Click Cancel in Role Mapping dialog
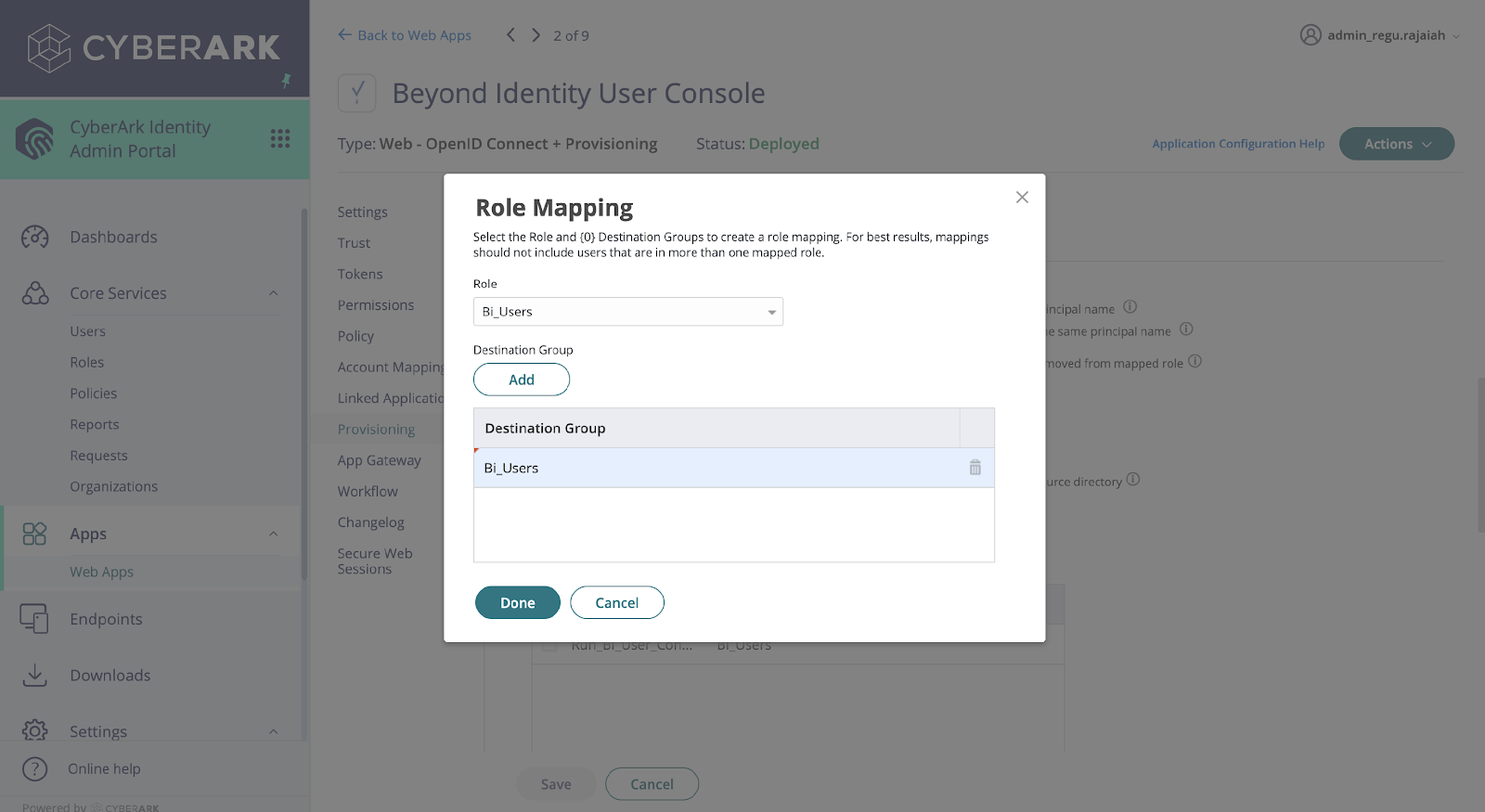Screen dimensions: 1485x812 click(617, 602)
